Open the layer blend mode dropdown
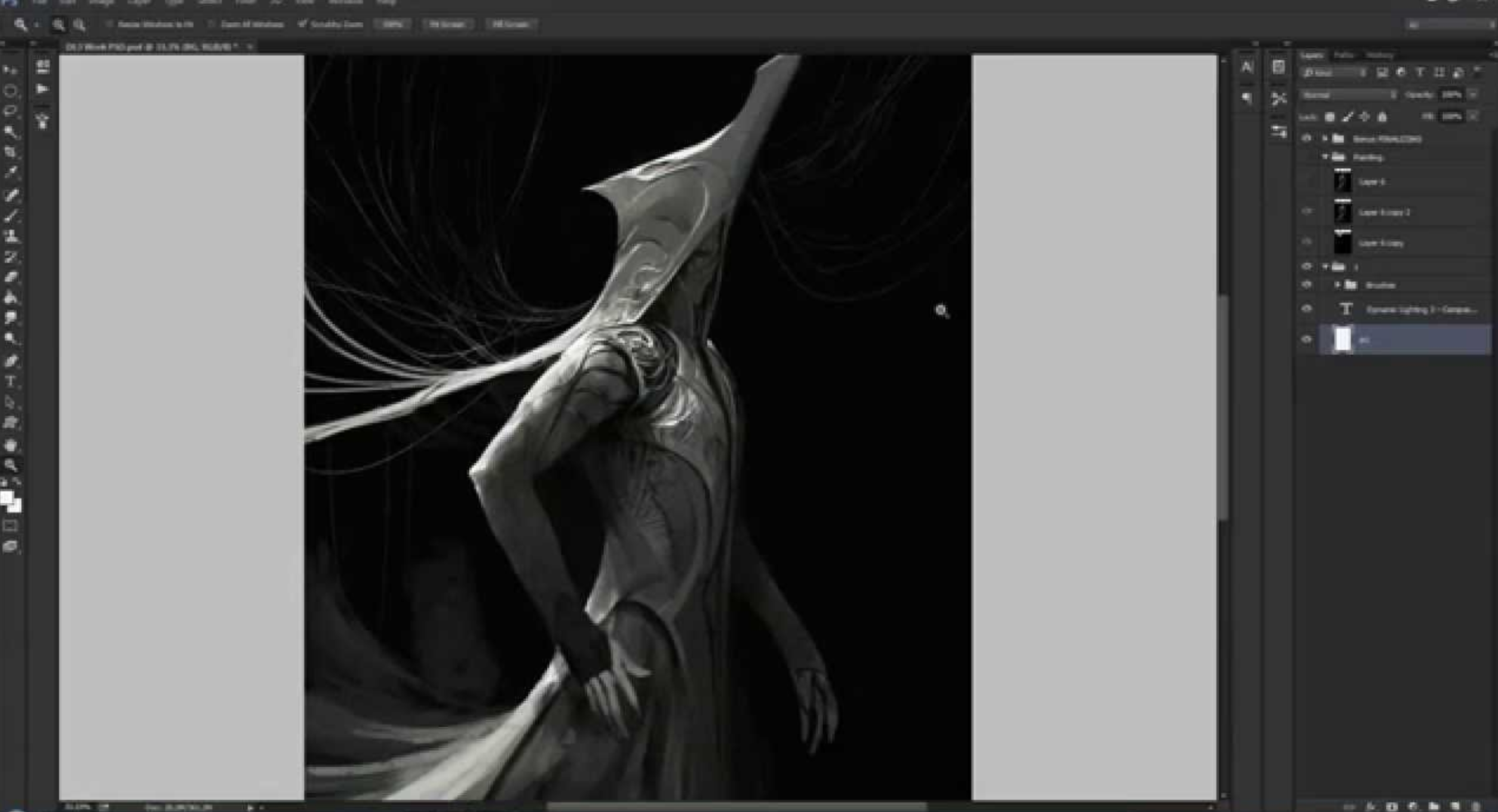The height and width of the screenshot is (812, 1498). coord(1348,95)
